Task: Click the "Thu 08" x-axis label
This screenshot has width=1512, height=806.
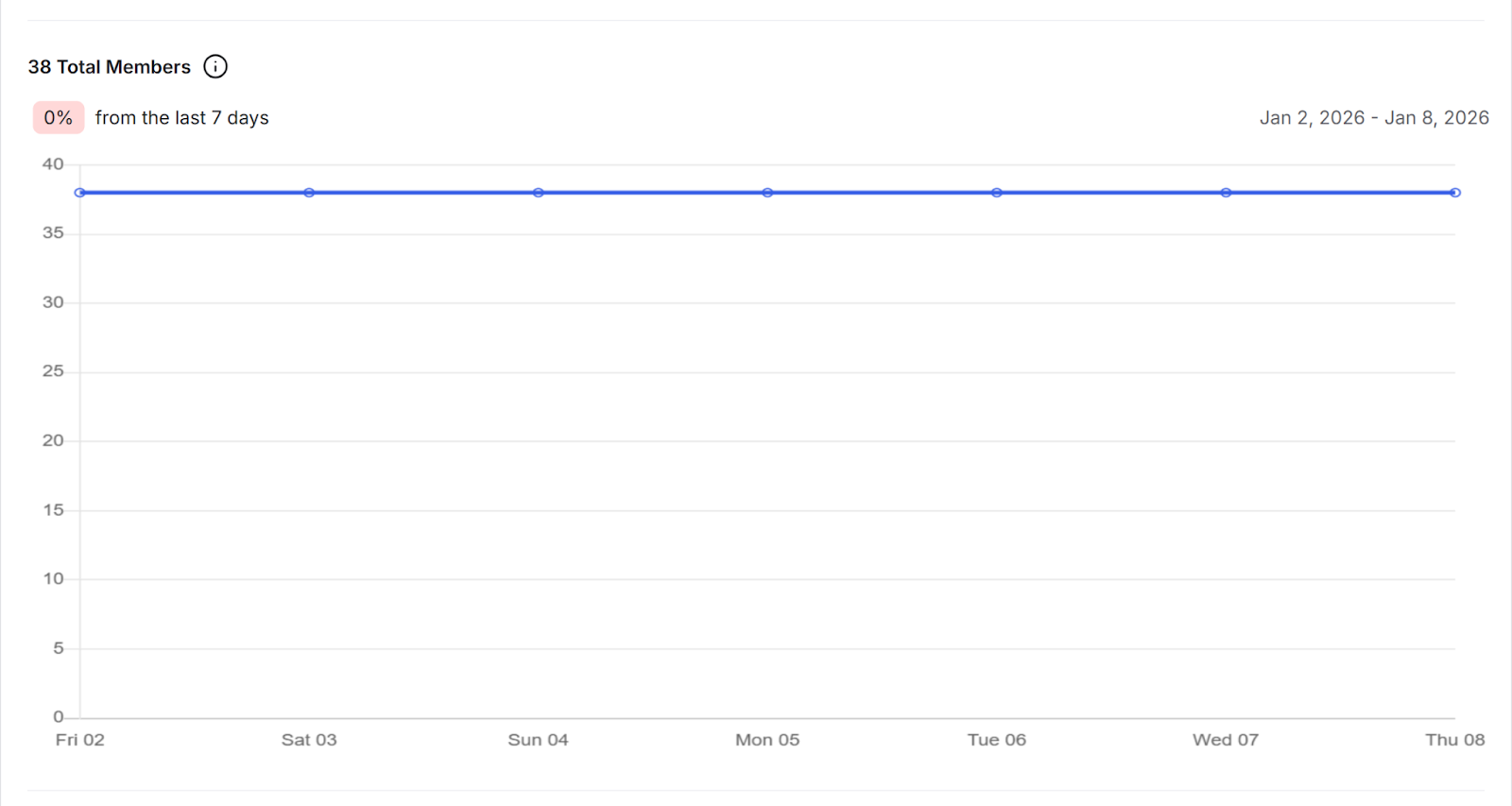Action: pos(1454,740)
